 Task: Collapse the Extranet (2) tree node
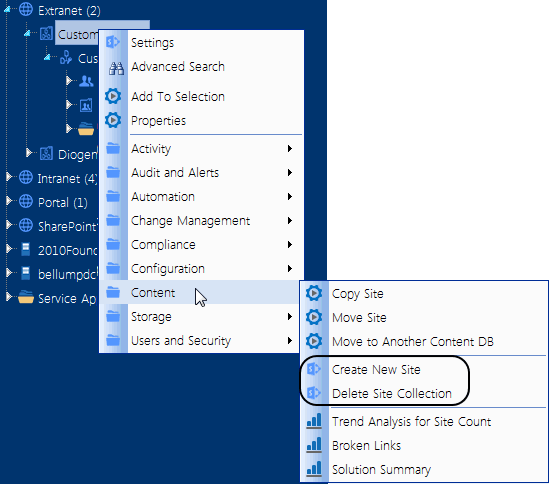7,9
